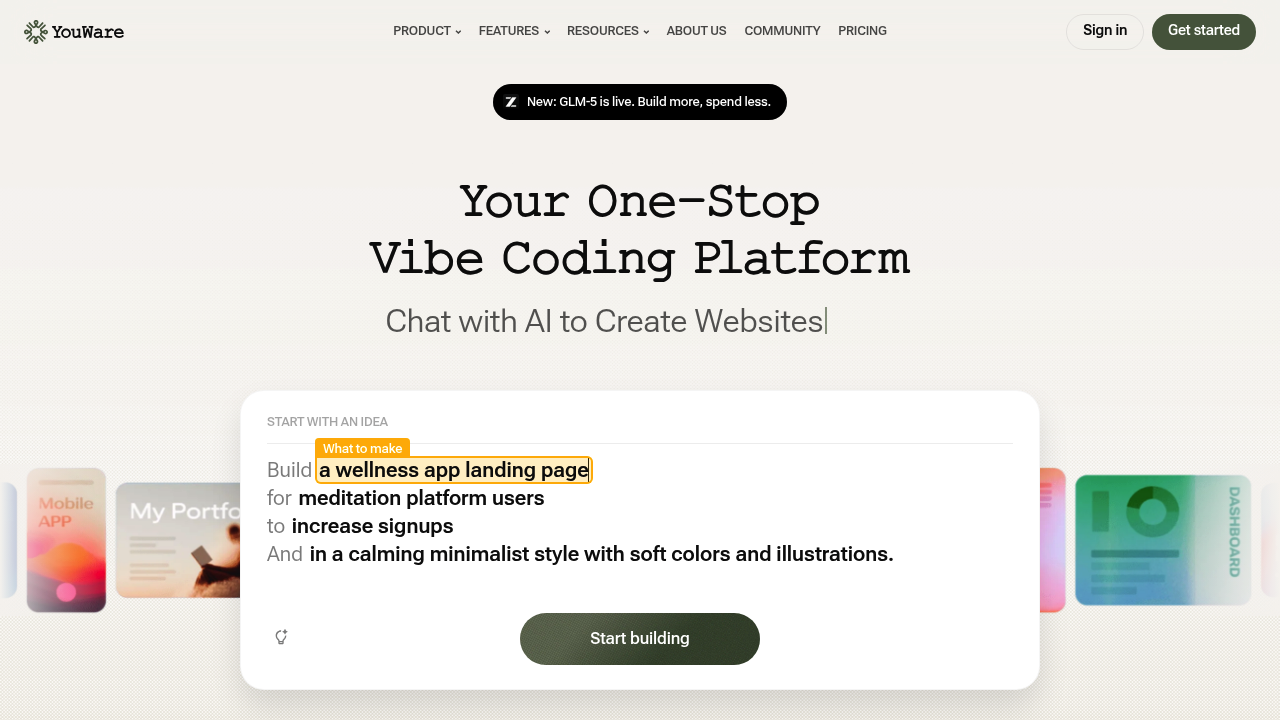Image resolution: width=1280 pixels, height=720 pixels.
Task: Open the COMMUNITY section
Action: (782, 31)
